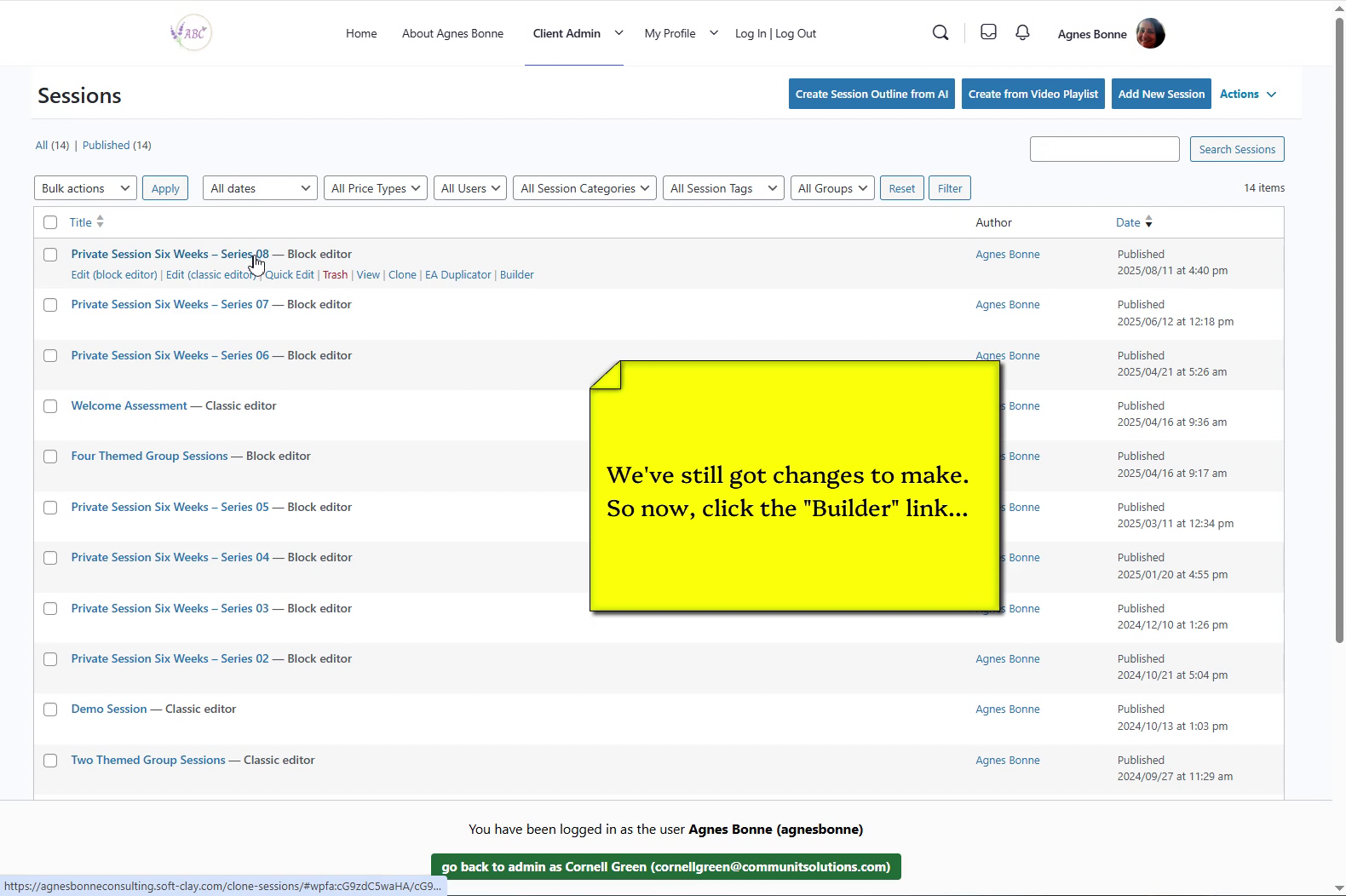1346x896 pixels.
Task: Expand the All Session Categories dropdown
Action: click(x=584, y=188)
